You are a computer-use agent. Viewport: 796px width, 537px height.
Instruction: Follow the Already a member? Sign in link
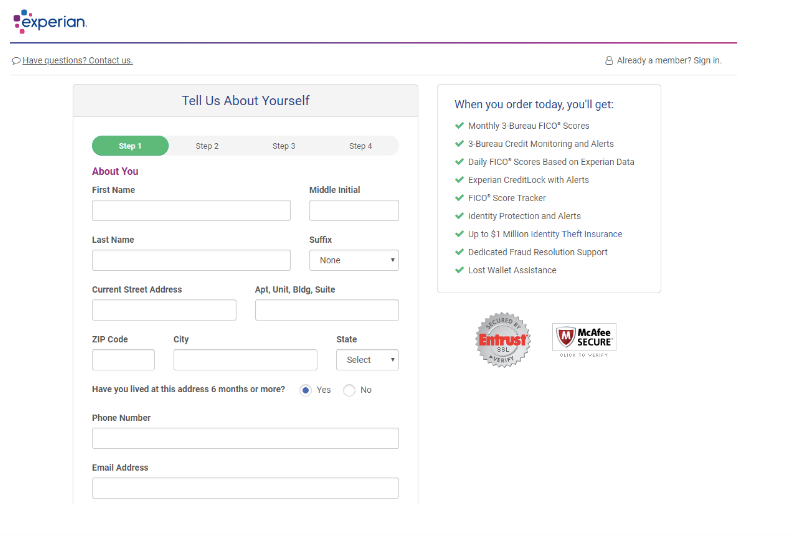pyautogui.click(x=669, y=60)
